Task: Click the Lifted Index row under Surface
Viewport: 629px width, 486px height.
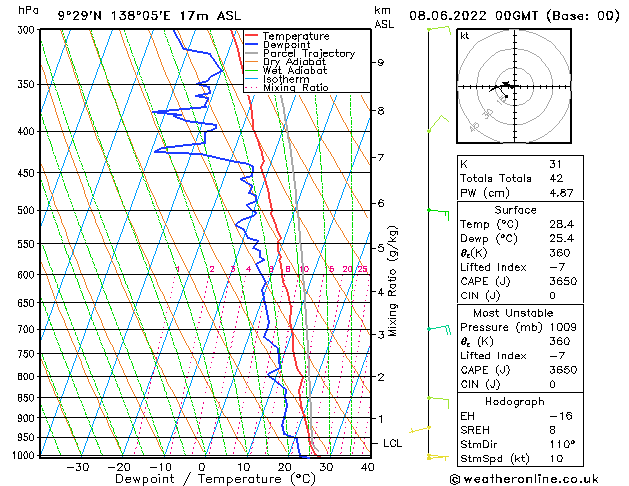Action: click(520, 267)
